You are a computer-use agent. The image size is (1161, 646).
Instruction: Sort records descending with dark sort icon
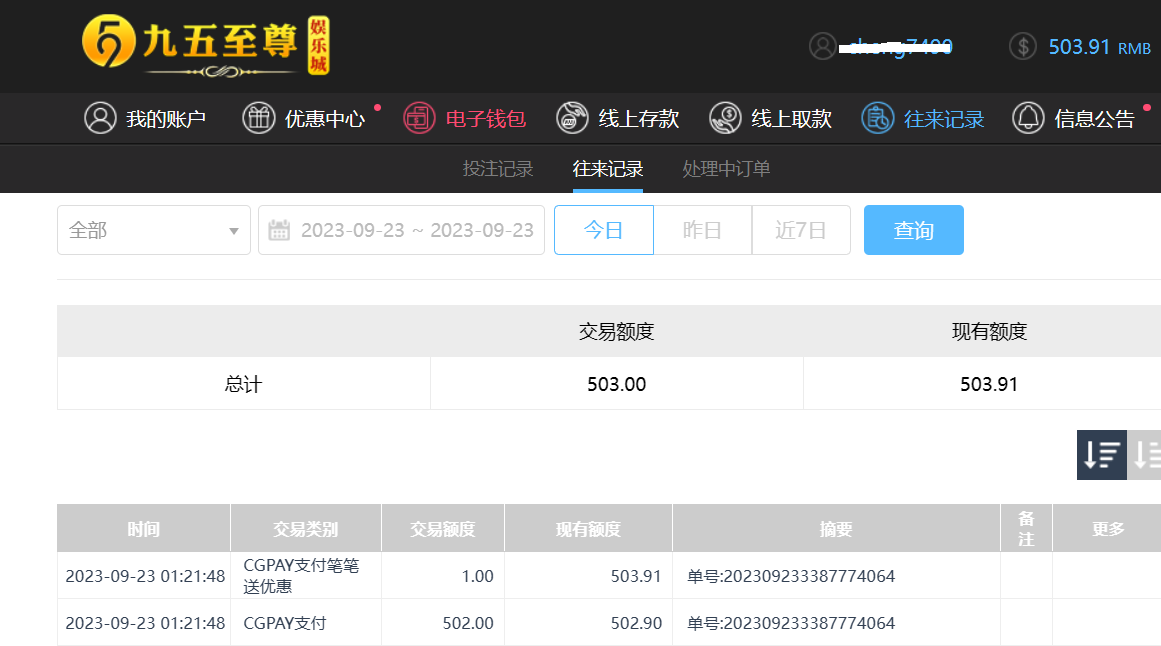1102,455
